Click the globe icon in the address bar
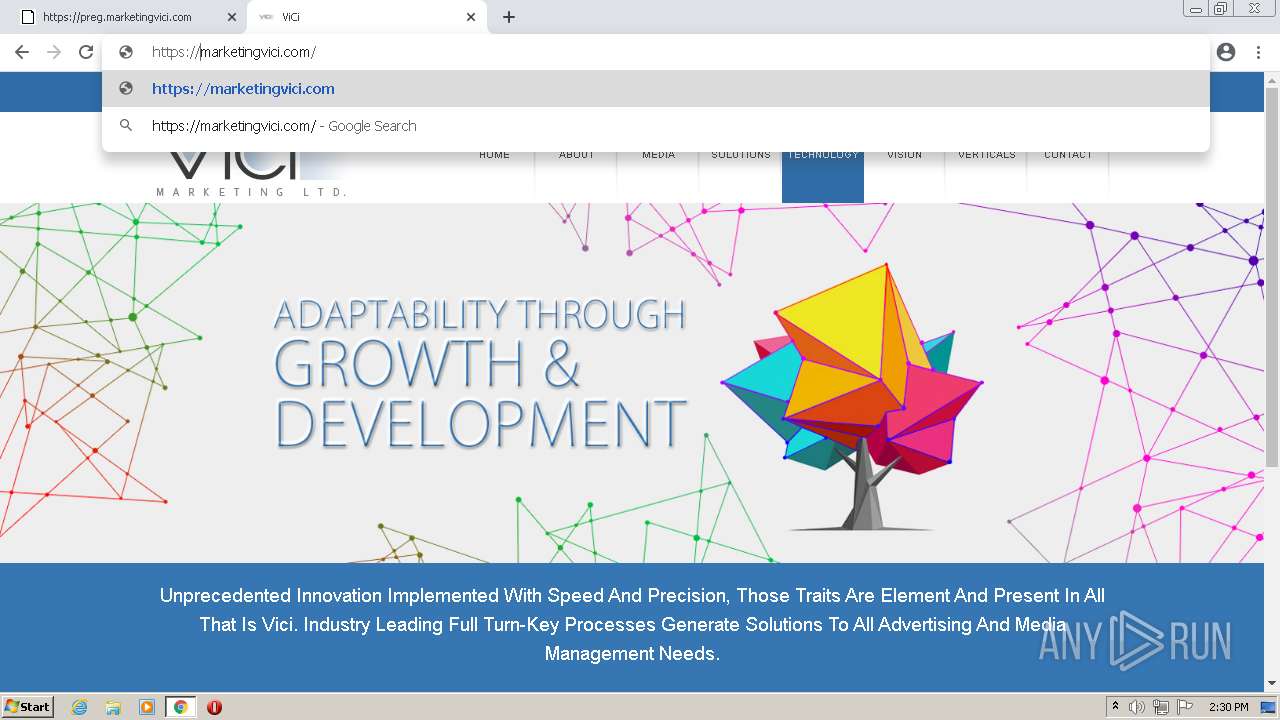This screenshot has width=1280, height=720. (126, 52)
